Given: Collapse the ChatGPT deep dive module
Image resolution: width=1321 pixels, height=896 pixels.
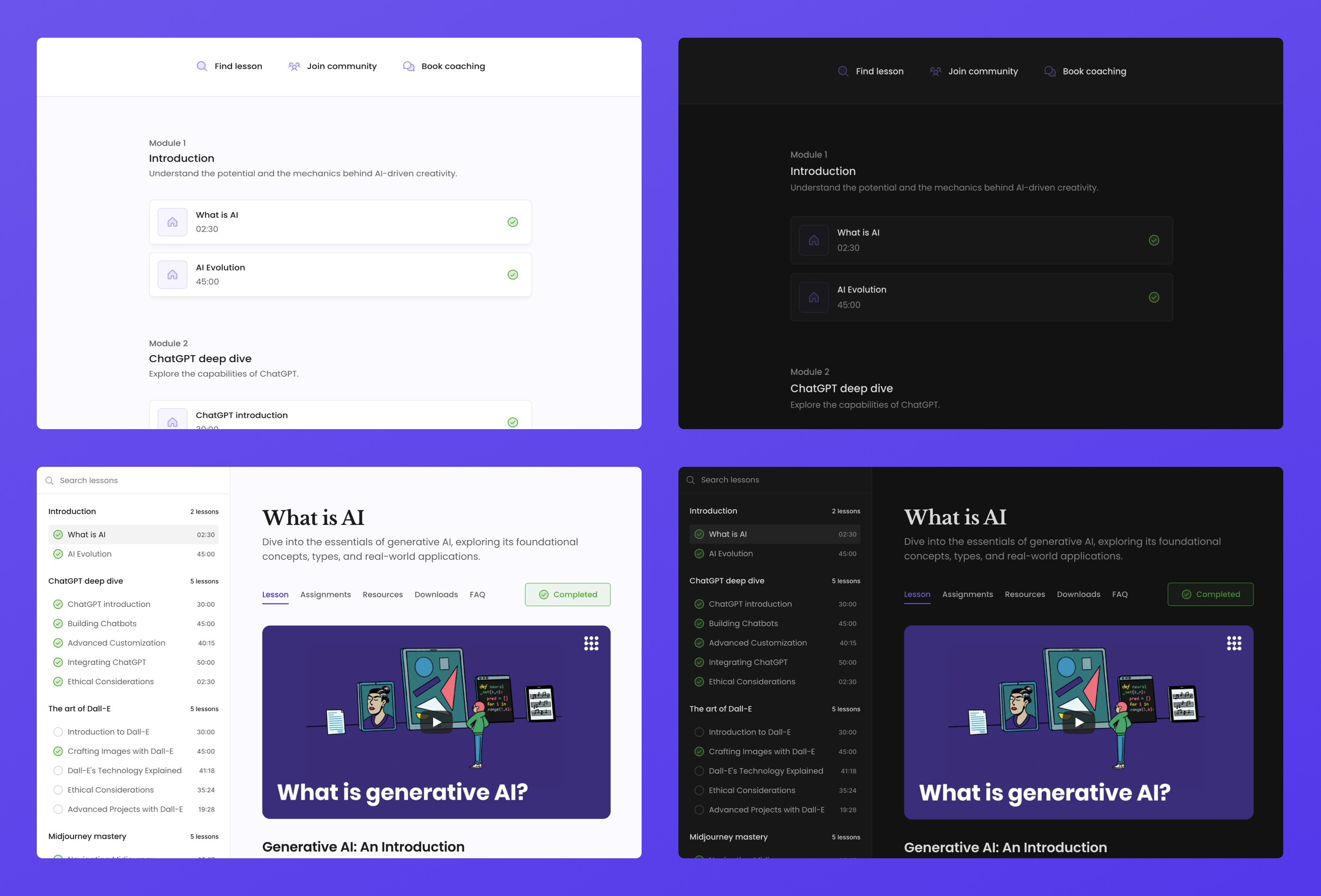Looking at the screenshot, I should [85, 581].
